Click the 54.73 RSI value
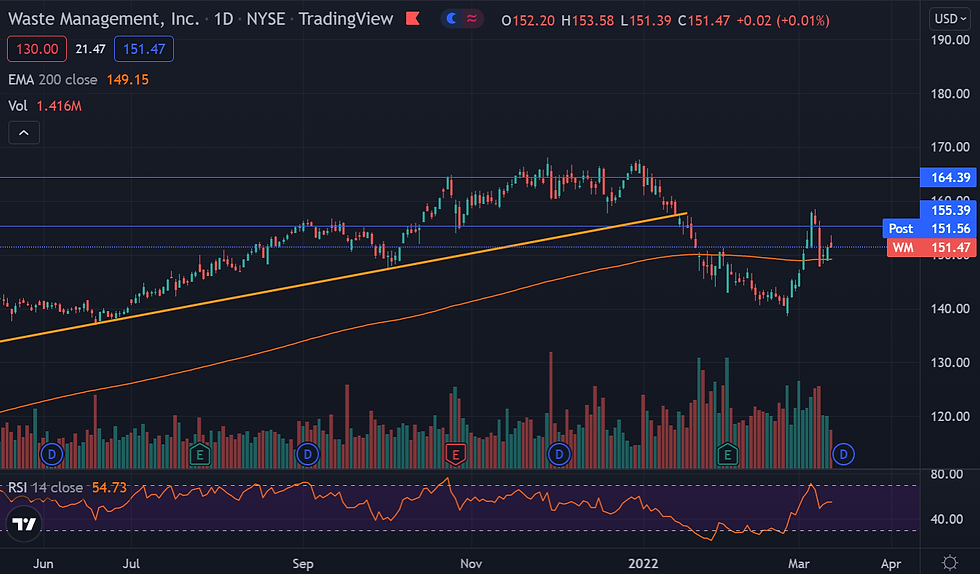980x574 pixels. [109, 487]
